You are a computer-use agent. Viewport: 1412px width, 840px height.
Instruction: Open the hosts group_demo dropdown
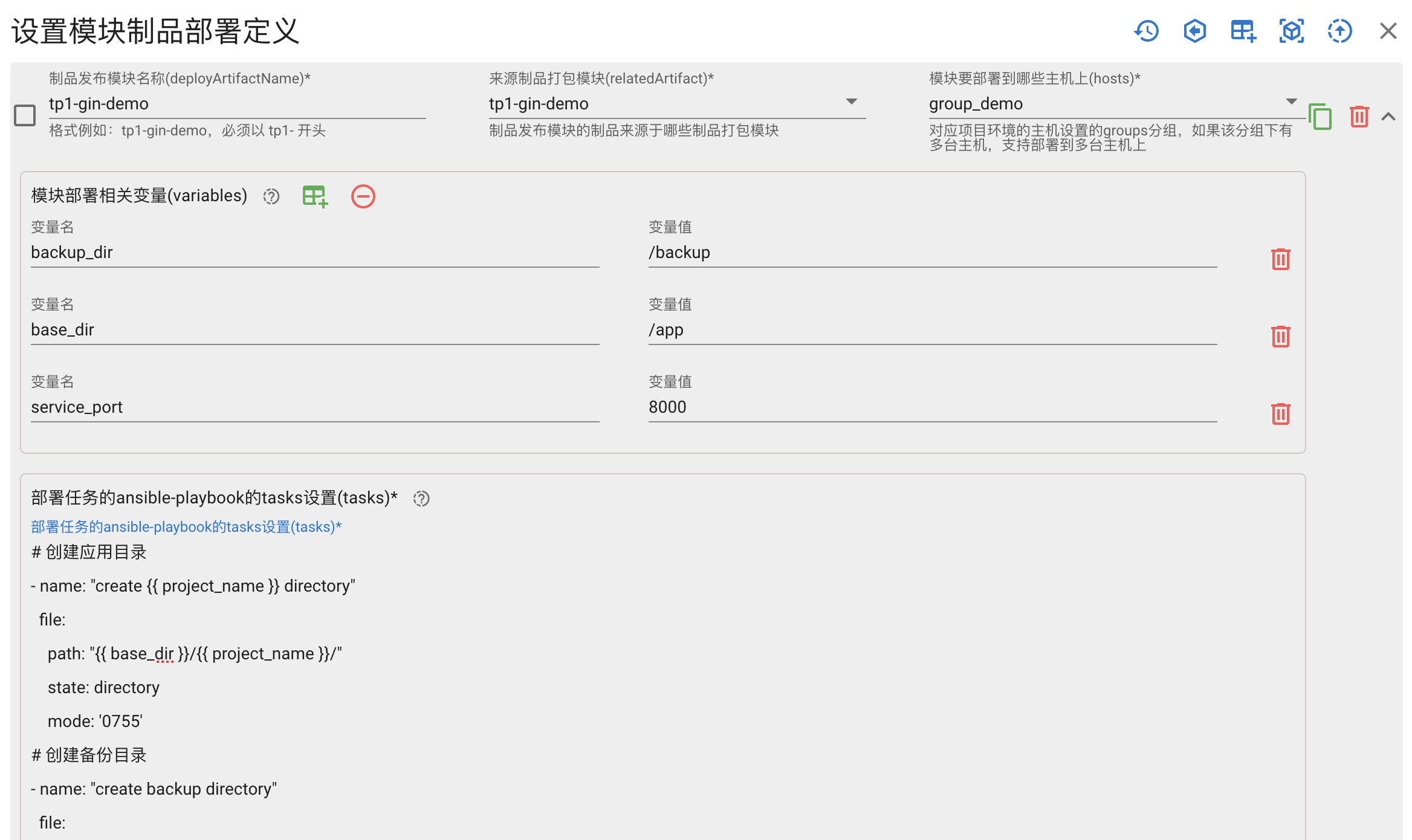pos(1292,102)
